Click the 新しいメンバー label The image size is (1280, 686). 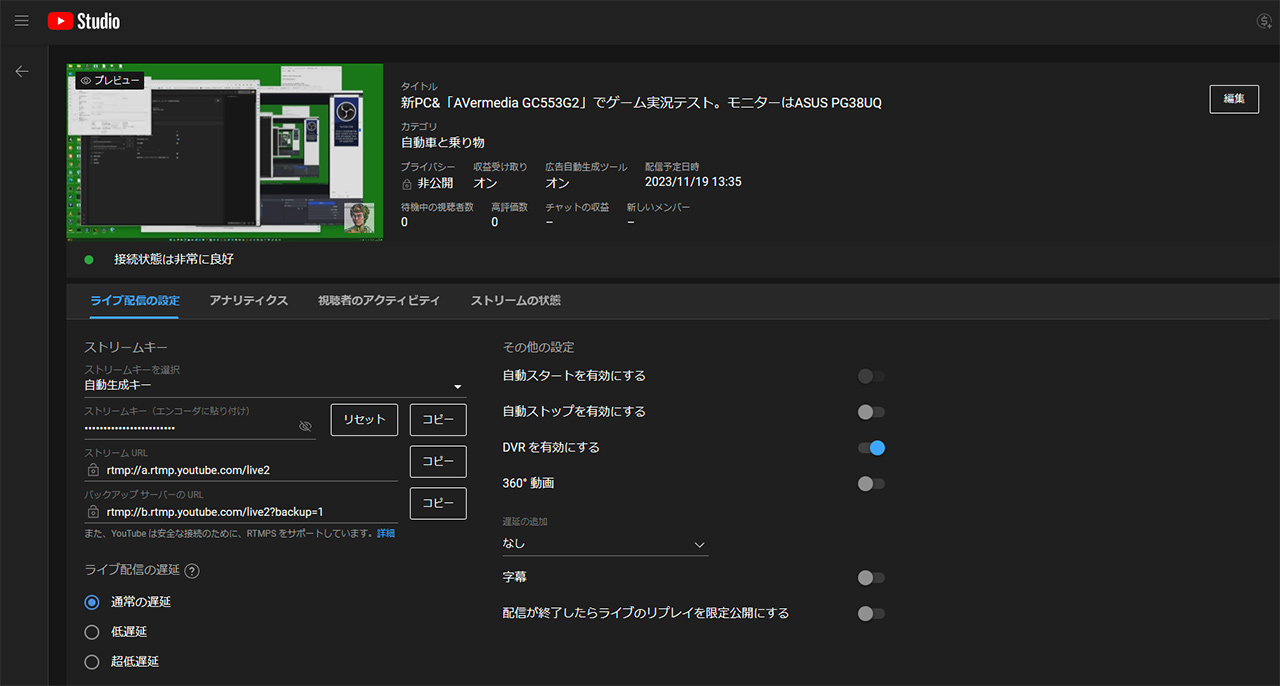658,207
